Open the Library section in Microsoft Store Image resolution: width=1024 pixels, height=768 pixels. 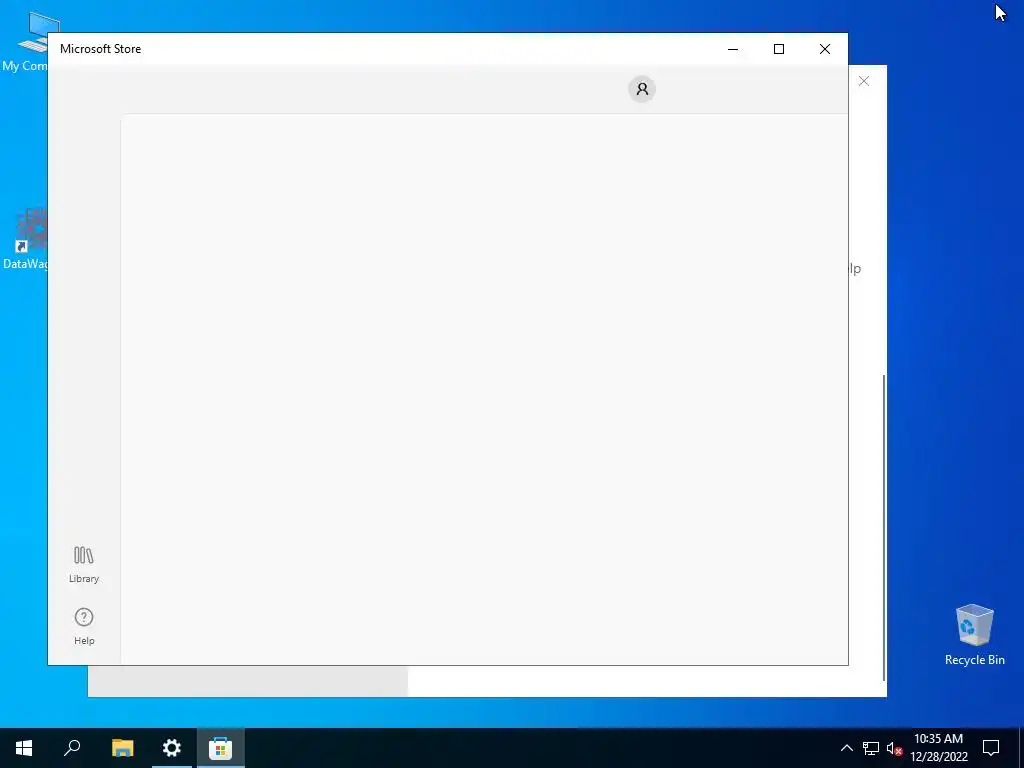tap(84, 565)
